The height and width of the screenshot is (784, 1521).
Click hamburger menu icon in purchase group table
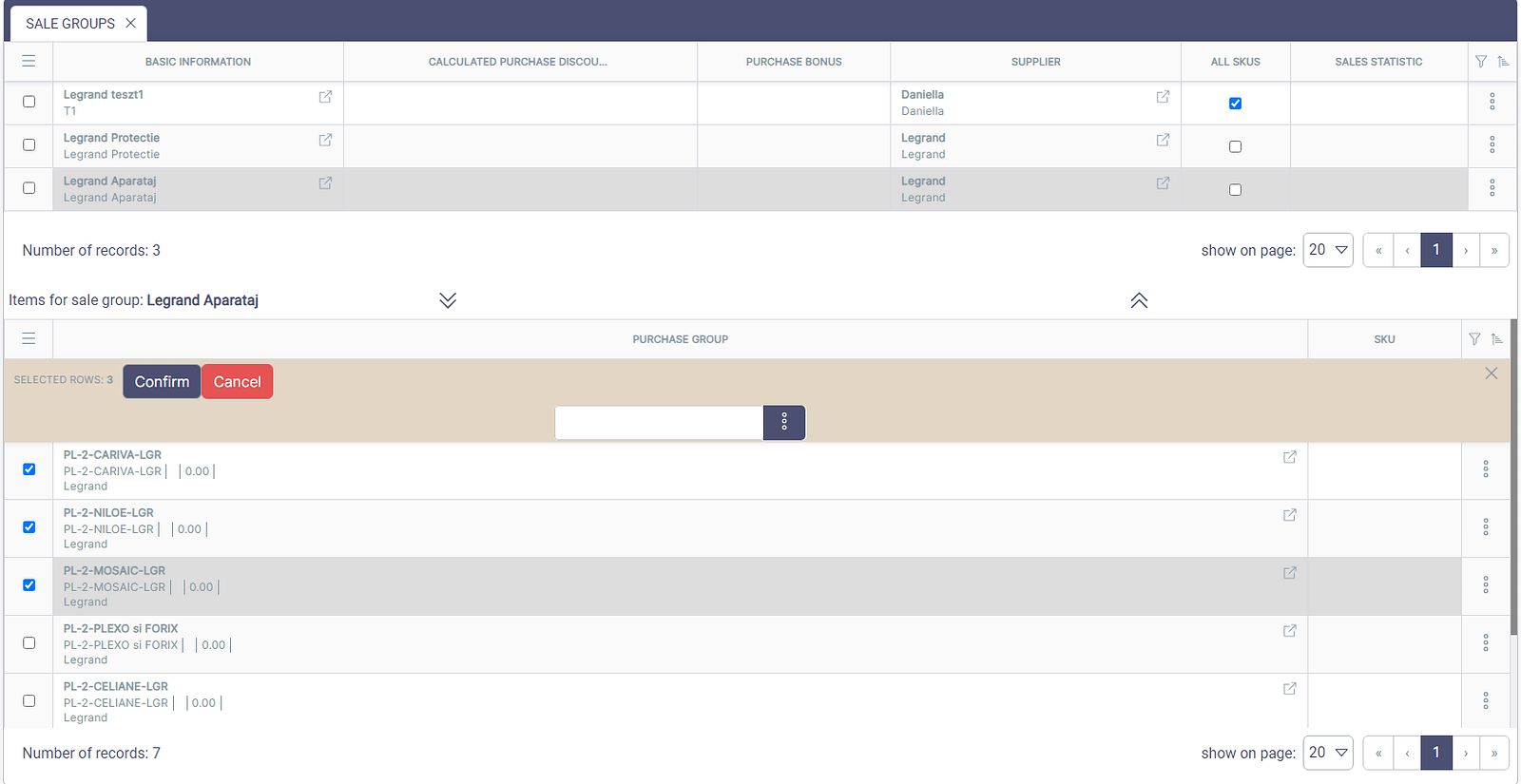click(29, 339)
